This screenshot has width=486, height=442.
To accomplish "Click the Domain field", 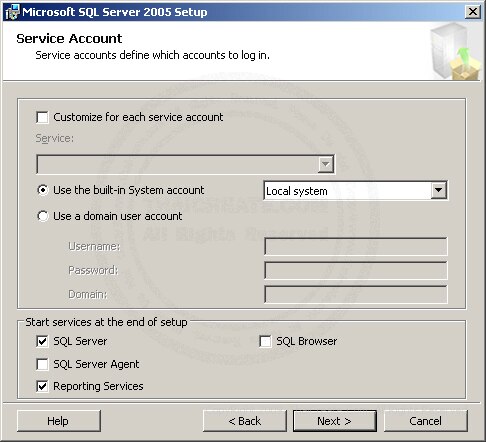I will [356, 294].
